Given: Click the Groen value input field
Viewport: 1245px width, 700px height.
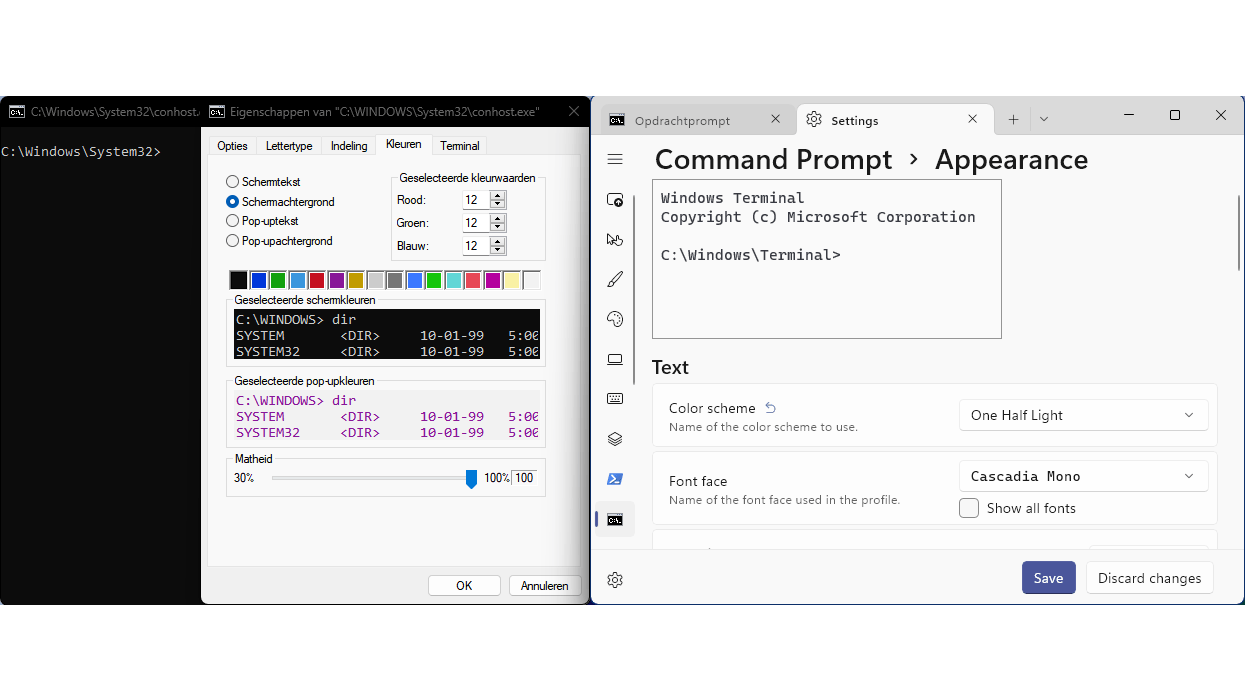Looking at the screenshot, I should click(476, 223).
